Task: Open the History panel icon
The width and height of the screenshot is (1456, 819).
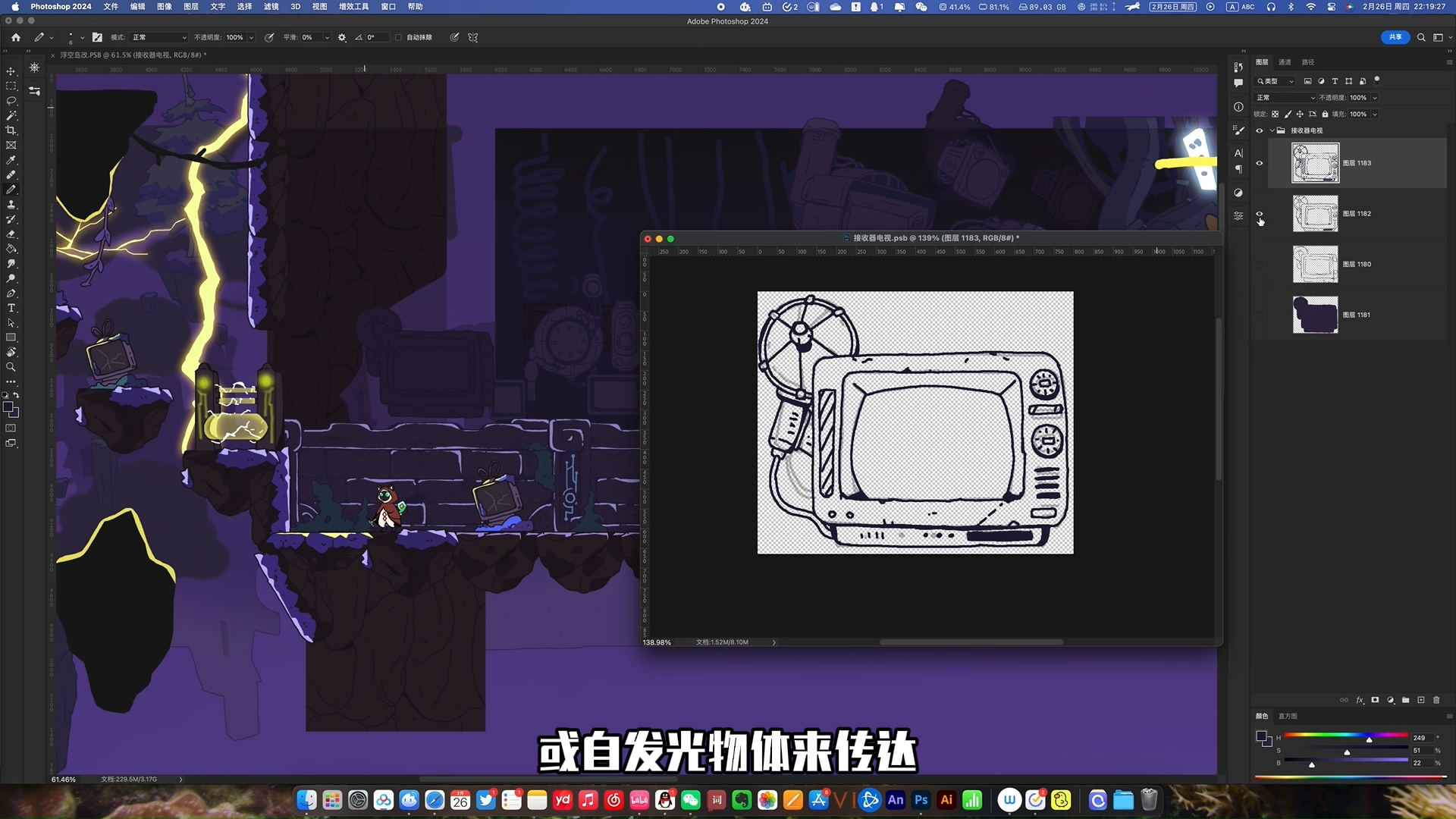Action: coord(1238,67)
